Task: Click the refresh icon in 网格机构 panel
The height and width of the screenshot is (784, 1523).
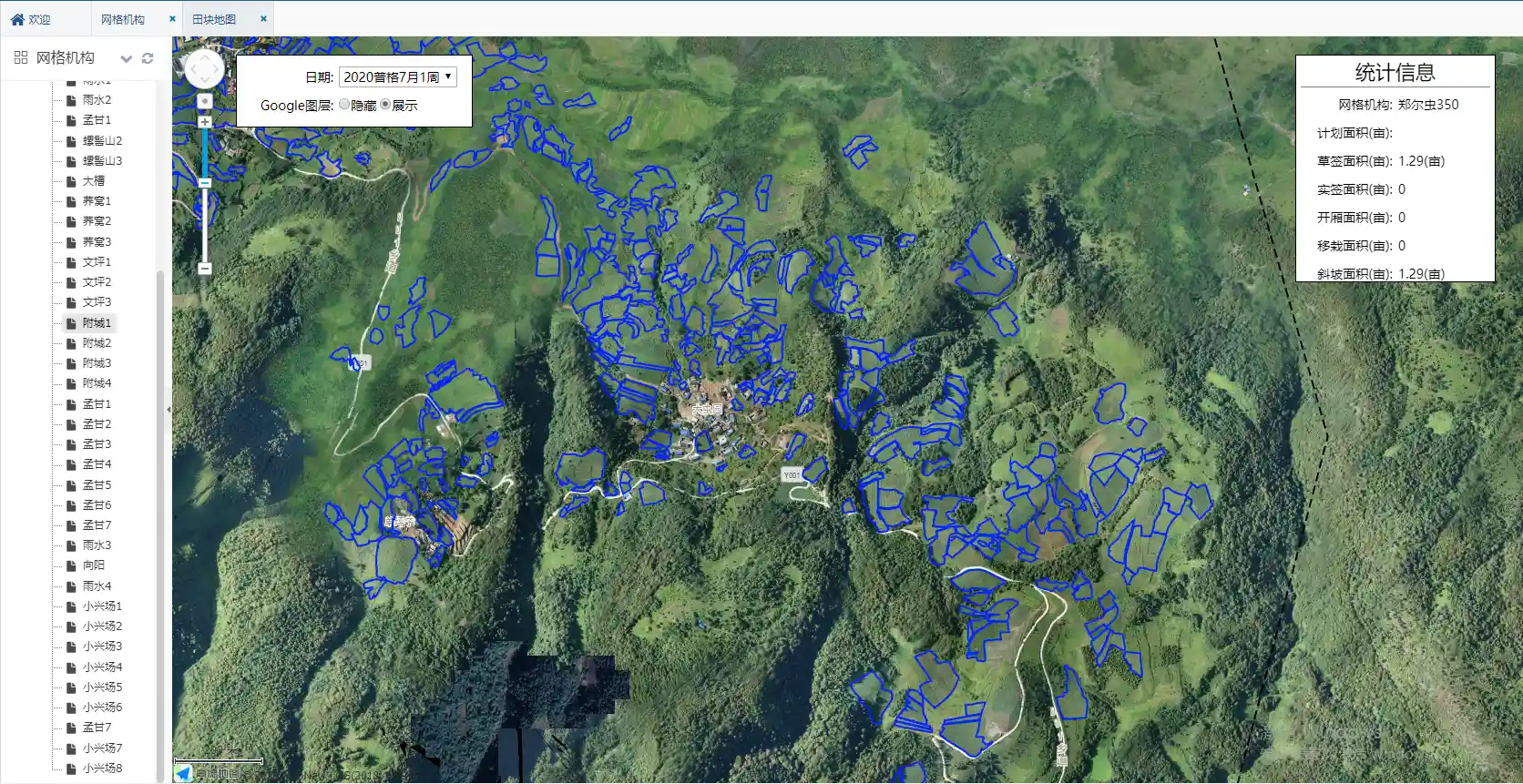Action: click(148, 58)
